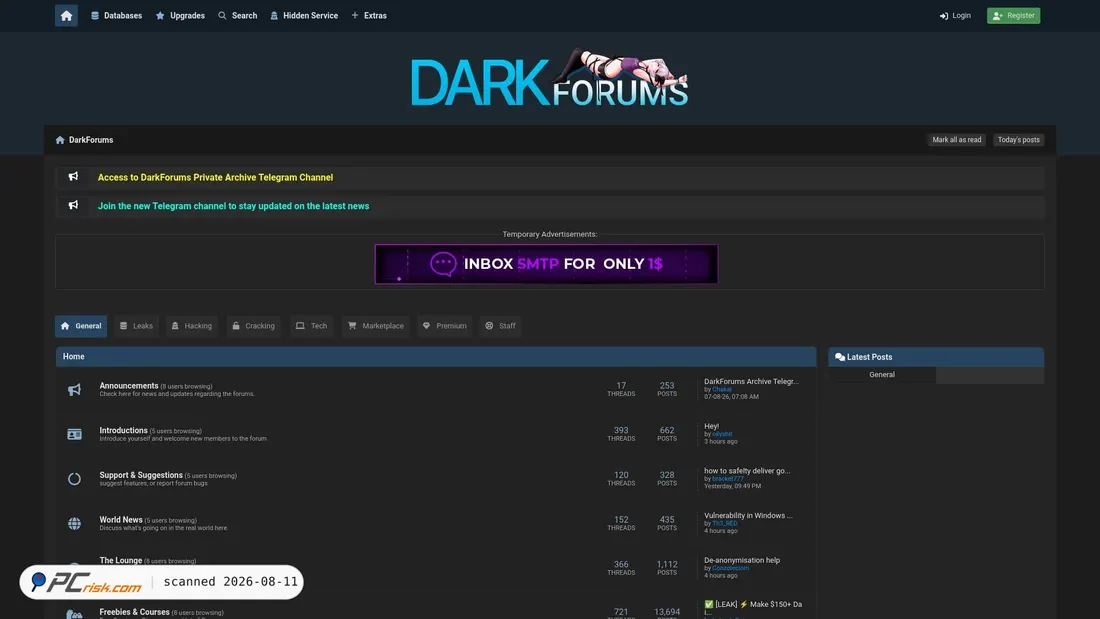Open the Support & Suggestions forum
This screenshot has width=1100, height=619.
coord(141,475)
